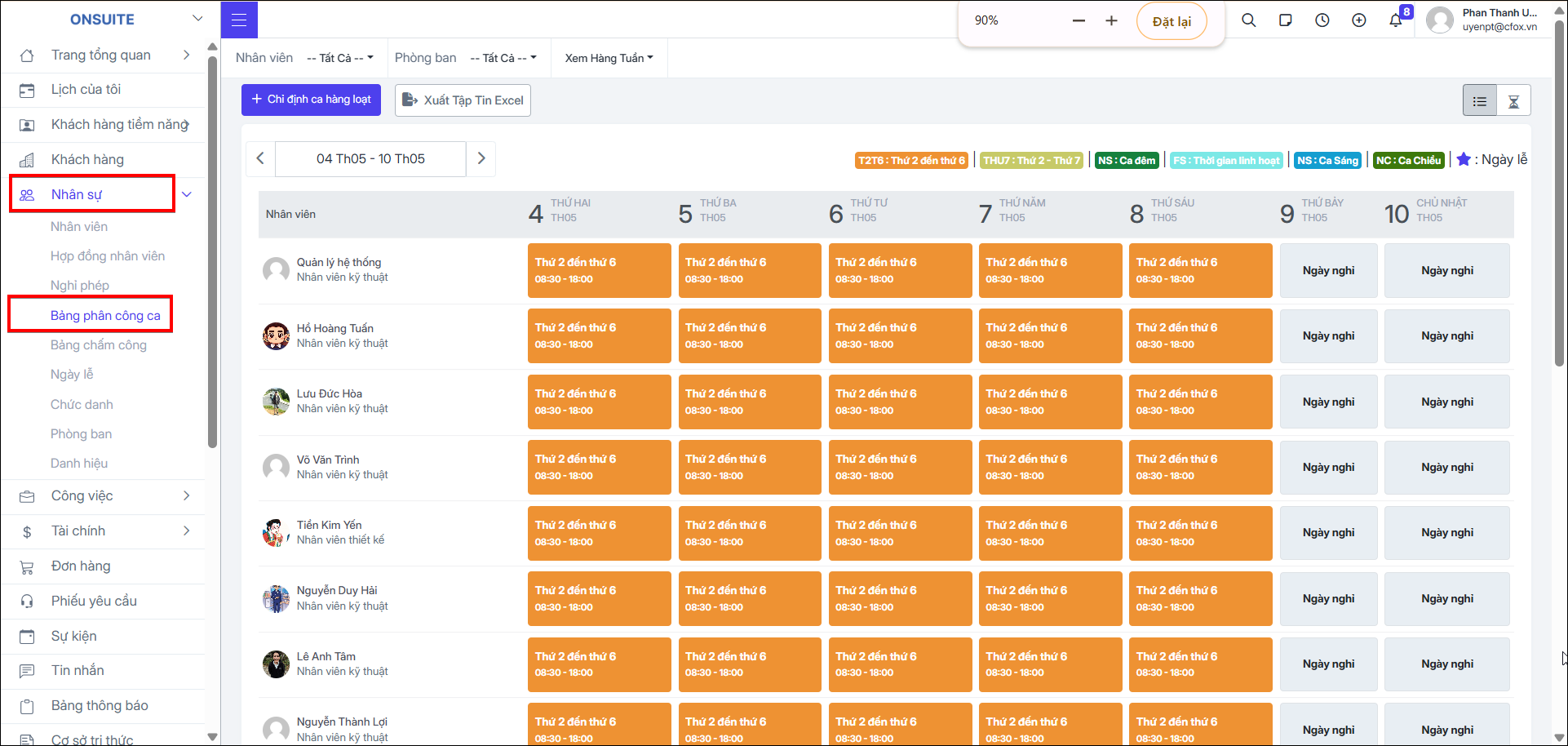Click the plus circle add icon
This screenshot has height=746, width=1568.
pyautogui.click(x=1359, y=20)
